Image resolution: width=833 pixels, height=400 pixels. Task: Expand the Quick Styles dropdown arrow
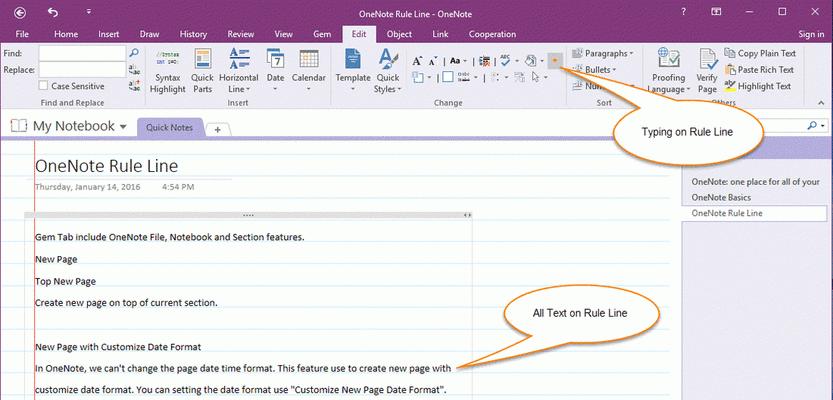(x=400, y=89)
